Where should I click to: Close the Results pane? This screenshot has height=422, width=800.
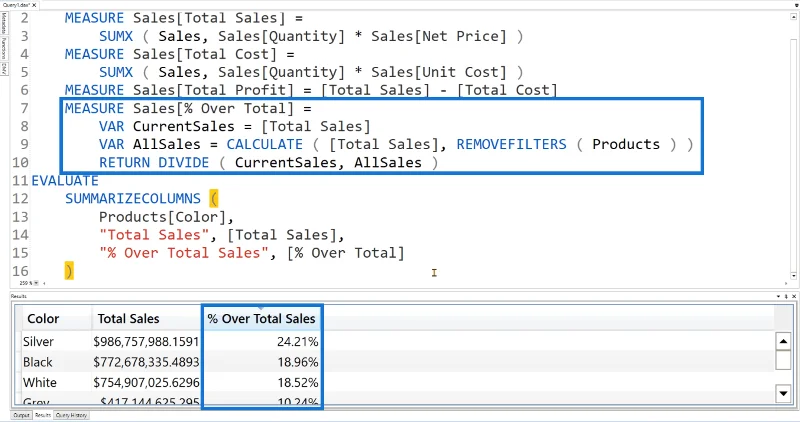[794, 296]
